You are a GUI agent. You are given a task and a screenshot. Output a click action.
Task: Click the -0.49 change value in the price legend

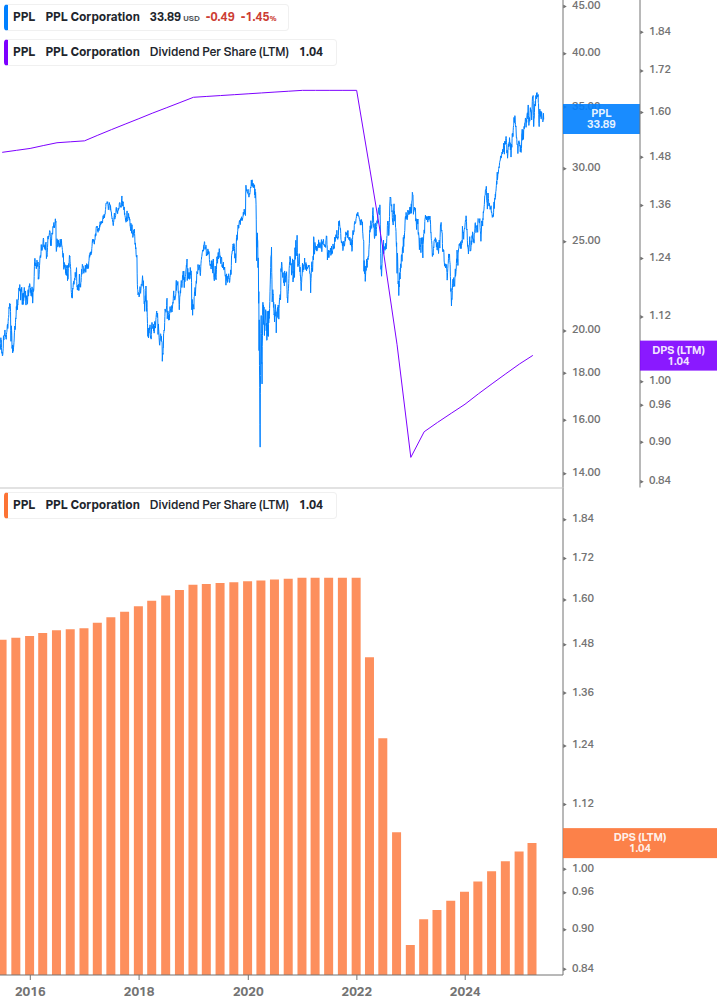tap(220, 17)
